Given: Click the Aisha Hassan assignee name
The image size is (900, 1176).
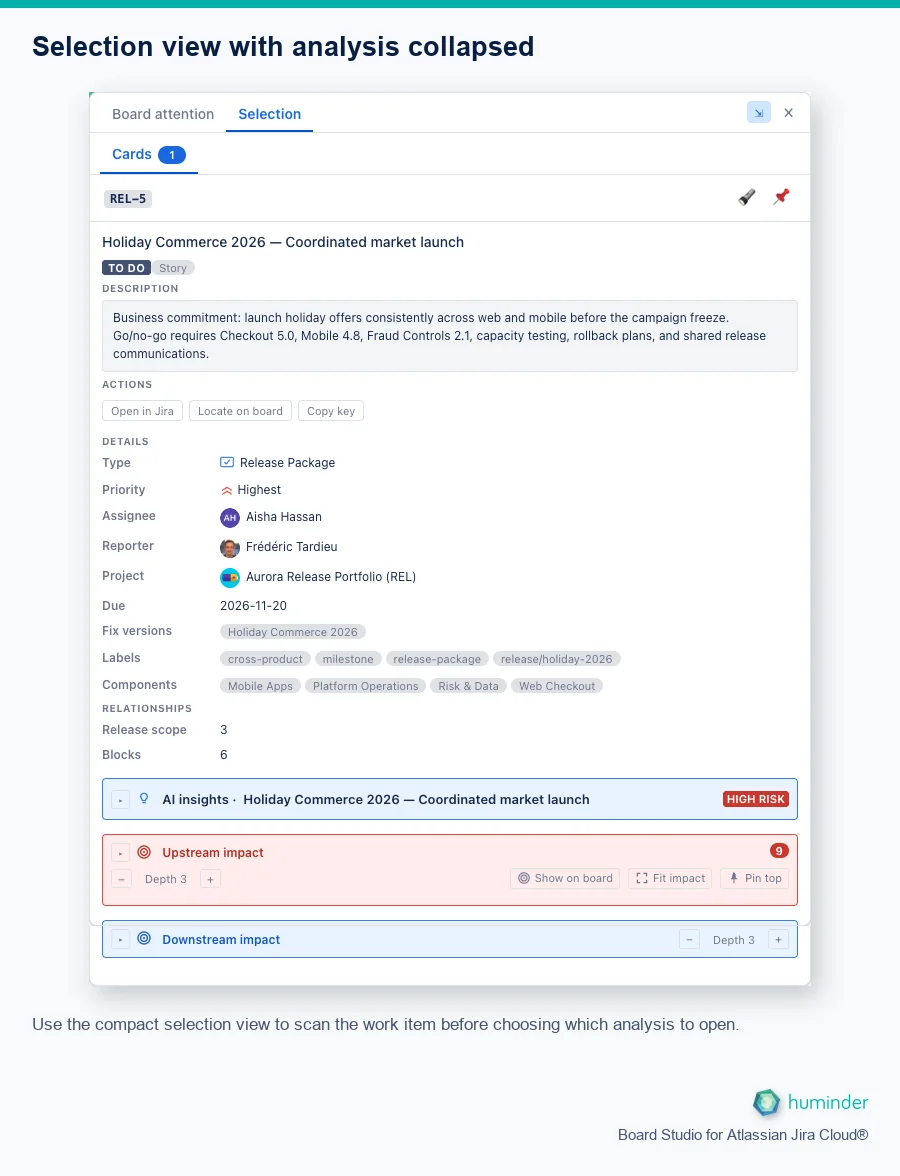Looking at the screenshot, I should (284, 518).
